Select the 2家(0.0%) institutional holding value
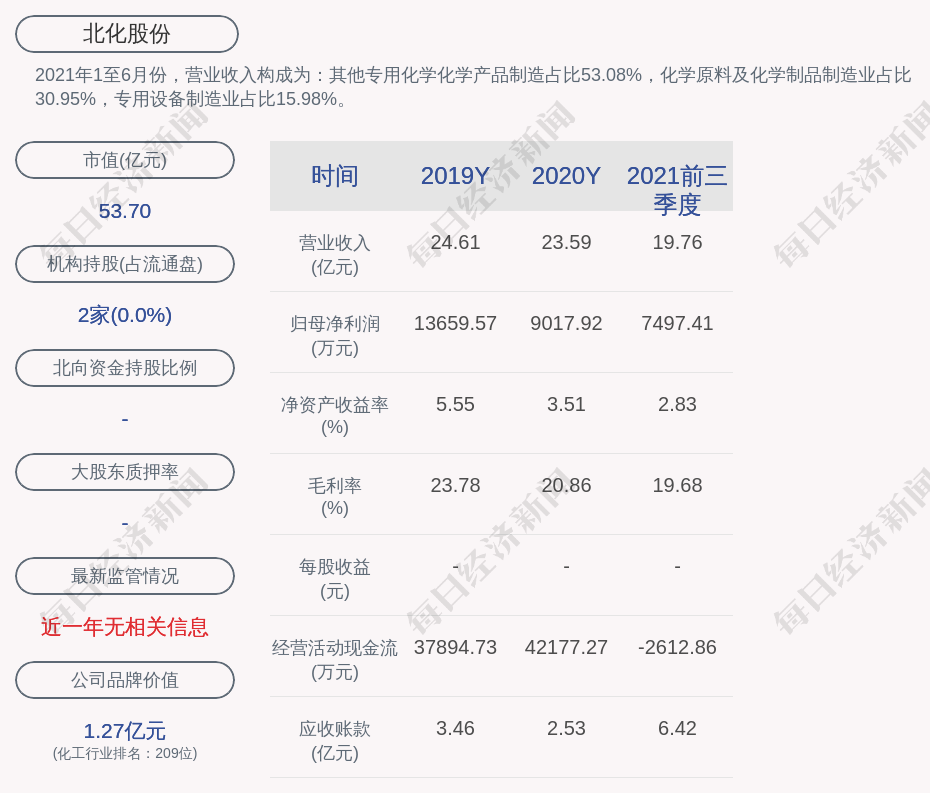 point(125,315)
